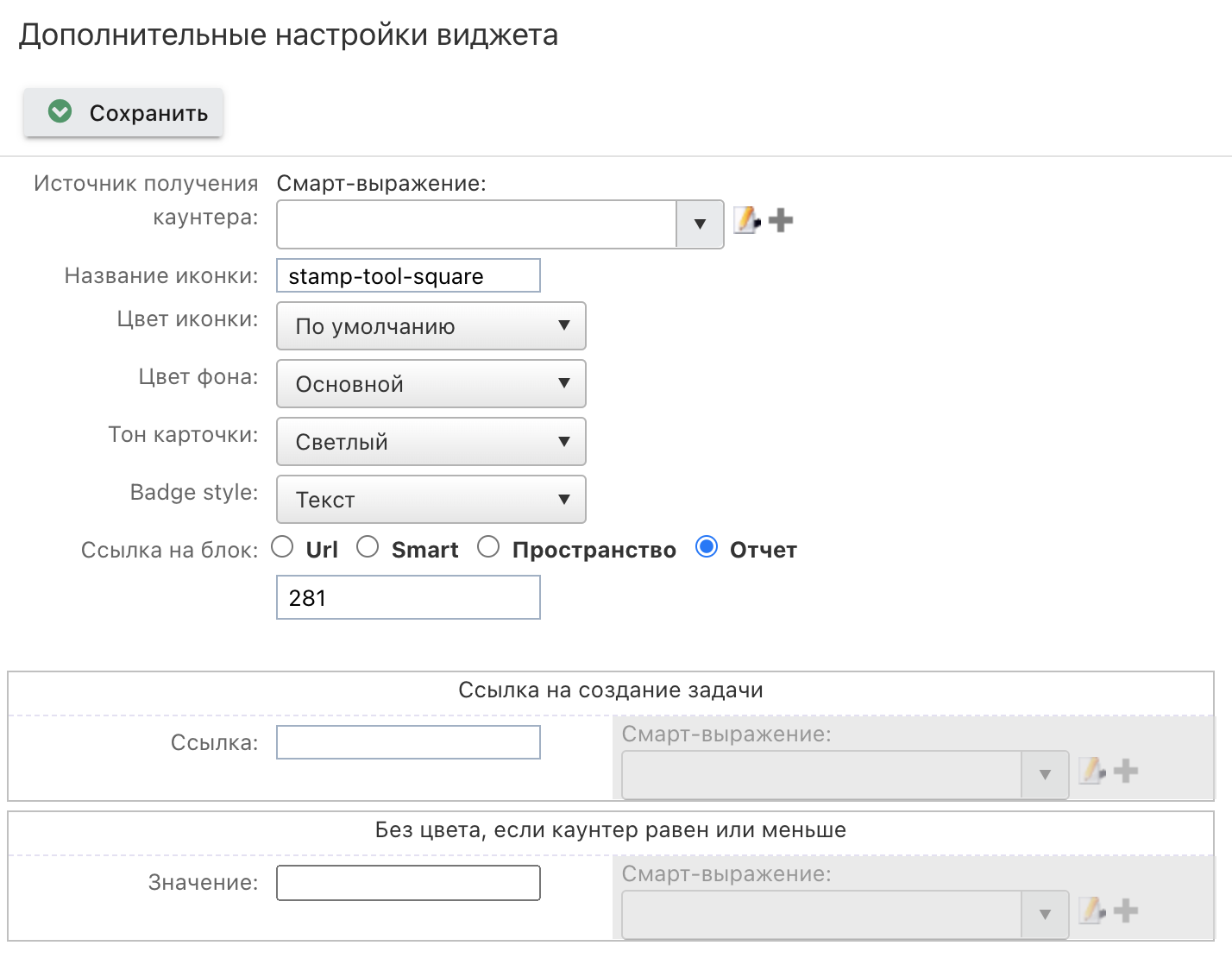This screenshot has width=1232, height=977.
Task: Add smart expression in no-color counter section
Action: coord(1126,911)
